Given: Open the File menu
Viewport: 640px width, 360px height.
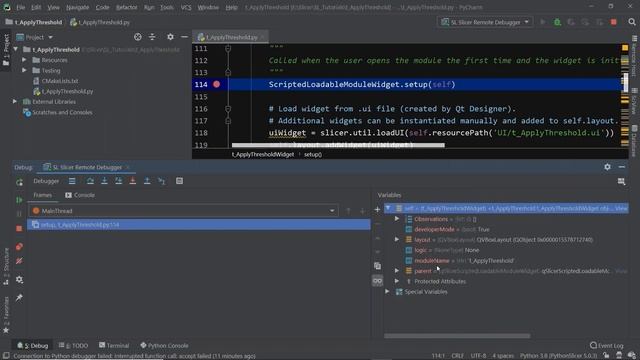Looking at the screenshot, I should click(20, 7).
